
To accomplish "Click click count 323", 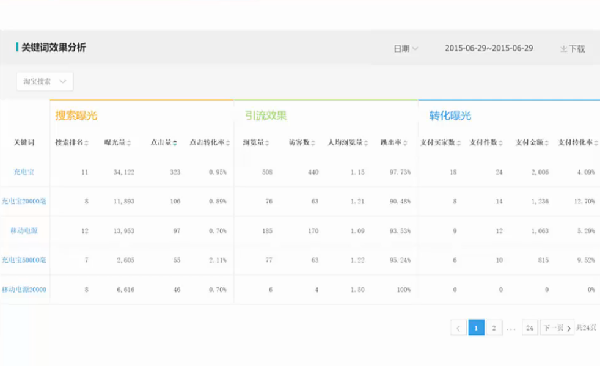I will coord(175,172).
